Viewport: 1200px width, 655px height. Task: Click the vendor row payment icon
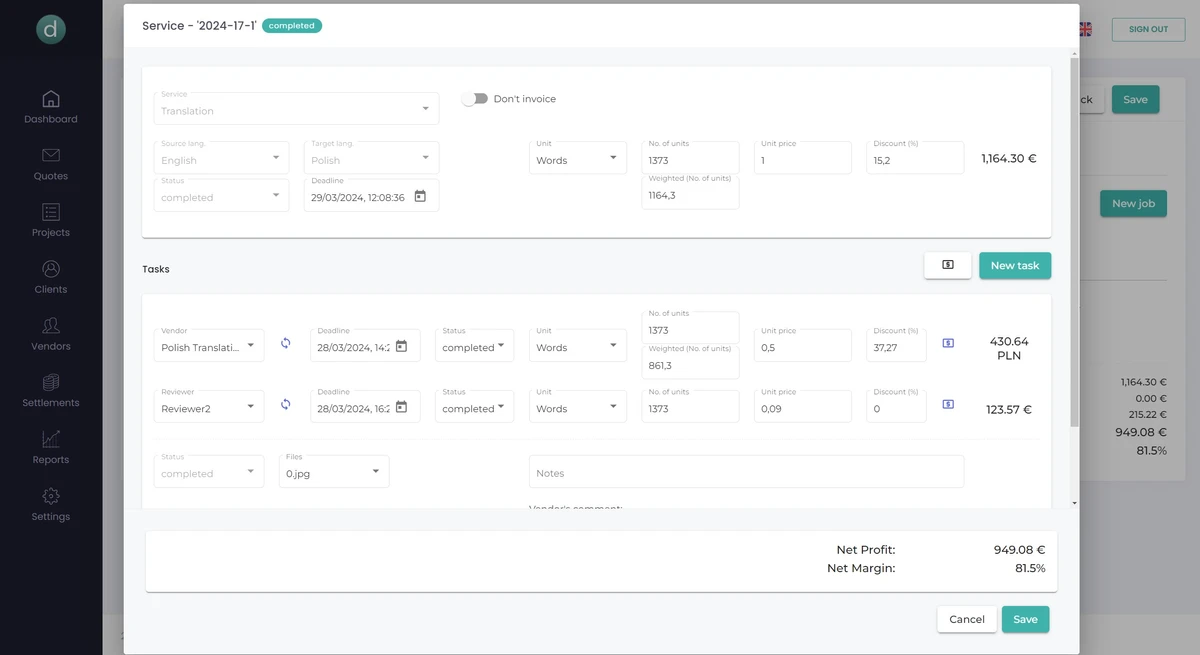(948, 343)
